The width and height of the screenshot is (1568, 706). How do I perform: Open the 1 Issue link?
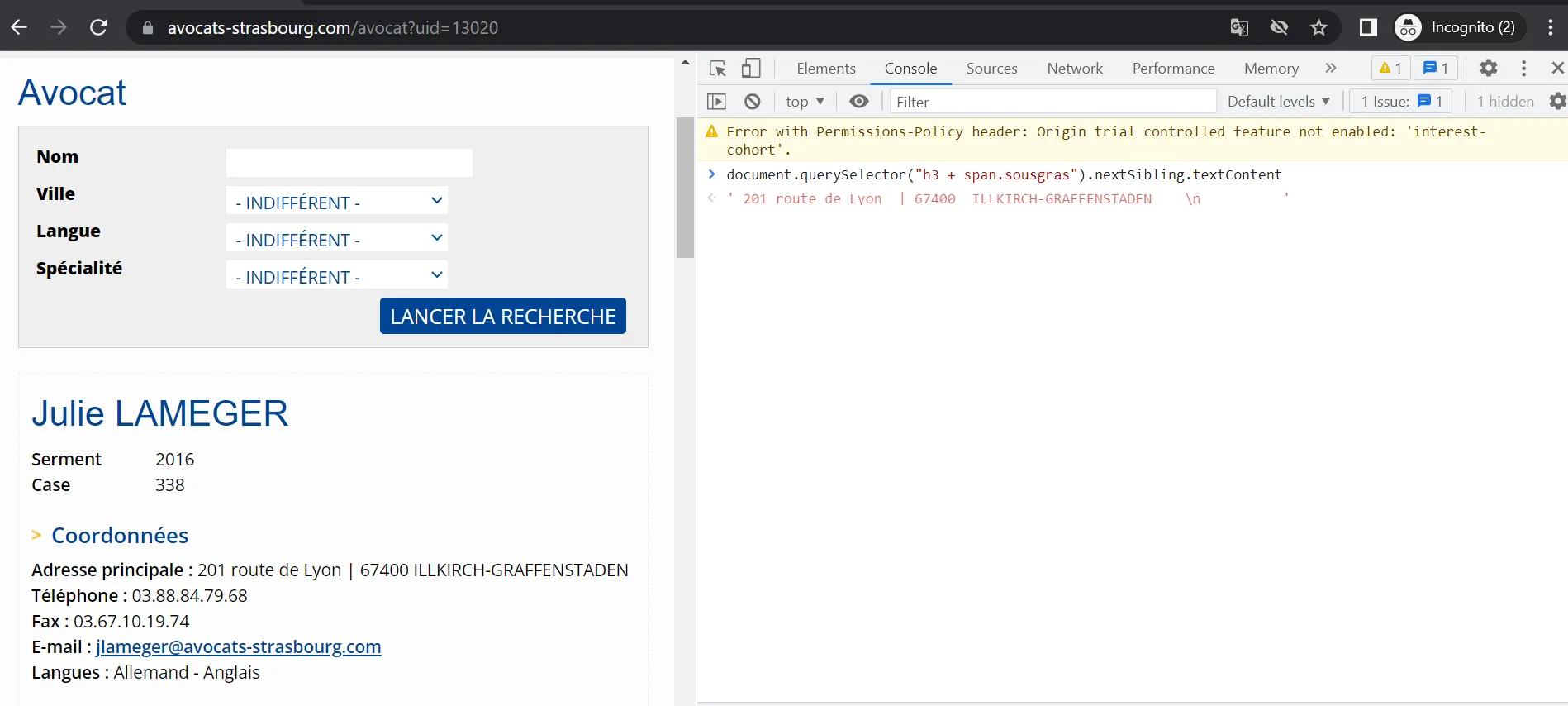pyautogui.click(x=1400, y=102)
